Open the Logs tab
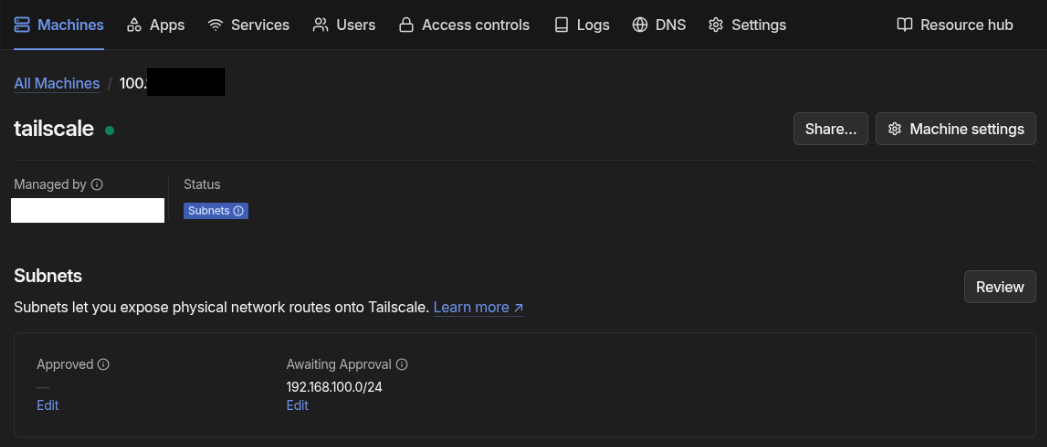 (x=581, y=25)
